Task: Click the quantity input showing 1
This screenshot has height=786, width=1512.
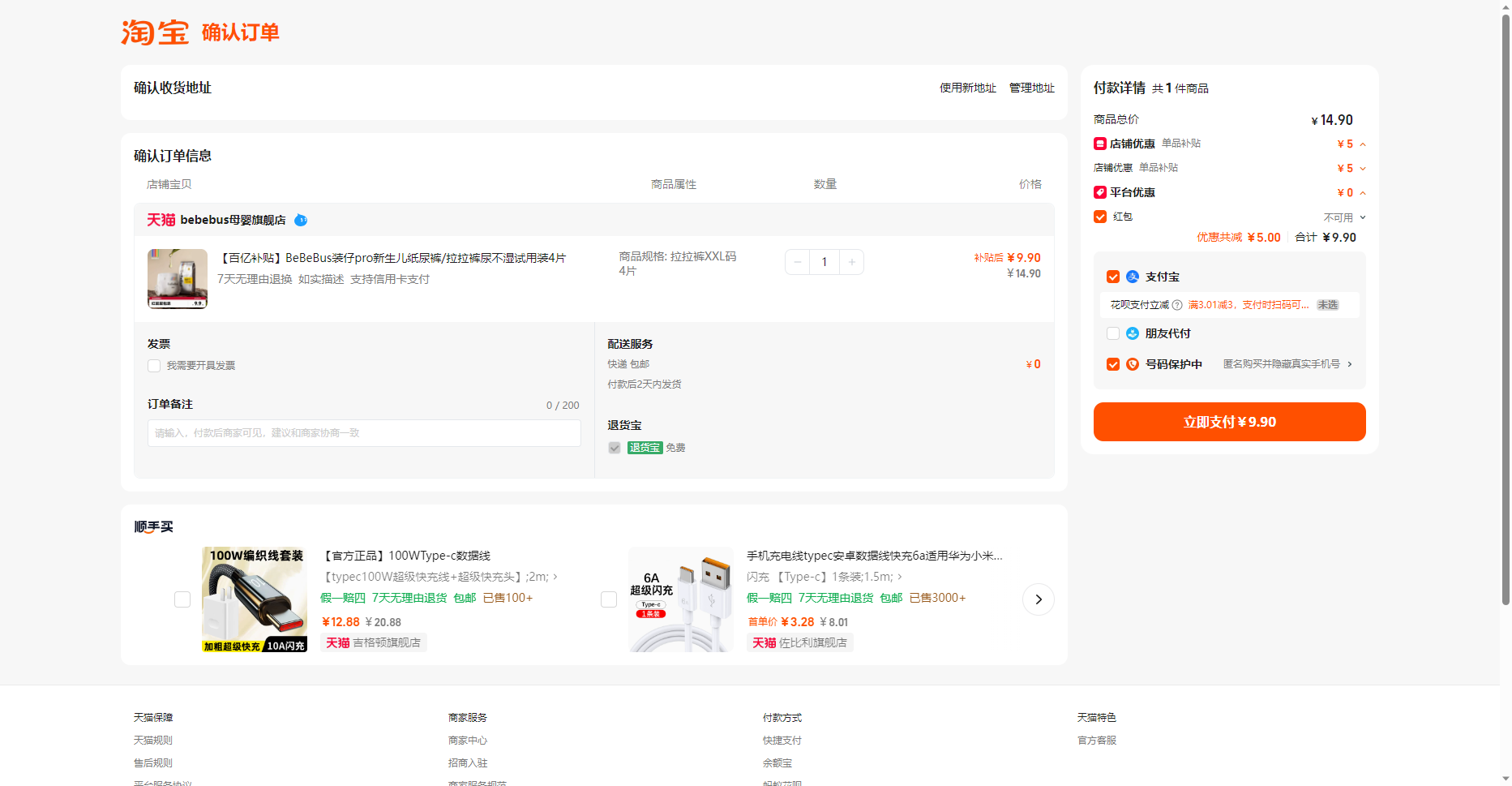Action: tap(825, 262)
